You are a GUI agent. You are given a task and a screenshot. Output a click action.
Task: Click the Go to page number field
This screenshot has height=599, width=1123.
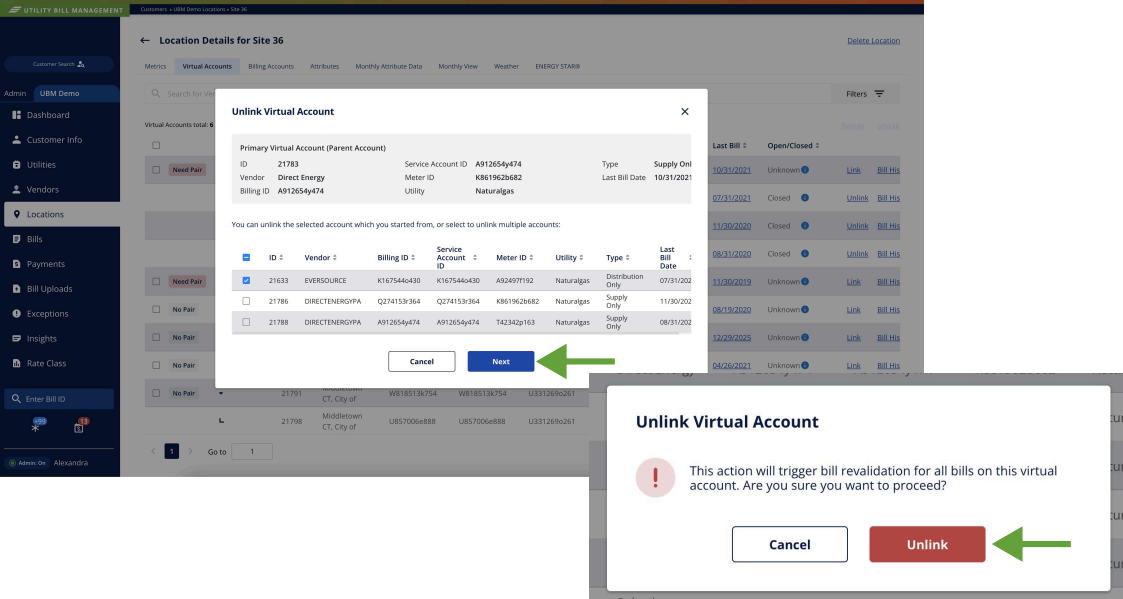click(x=252, y=451)
